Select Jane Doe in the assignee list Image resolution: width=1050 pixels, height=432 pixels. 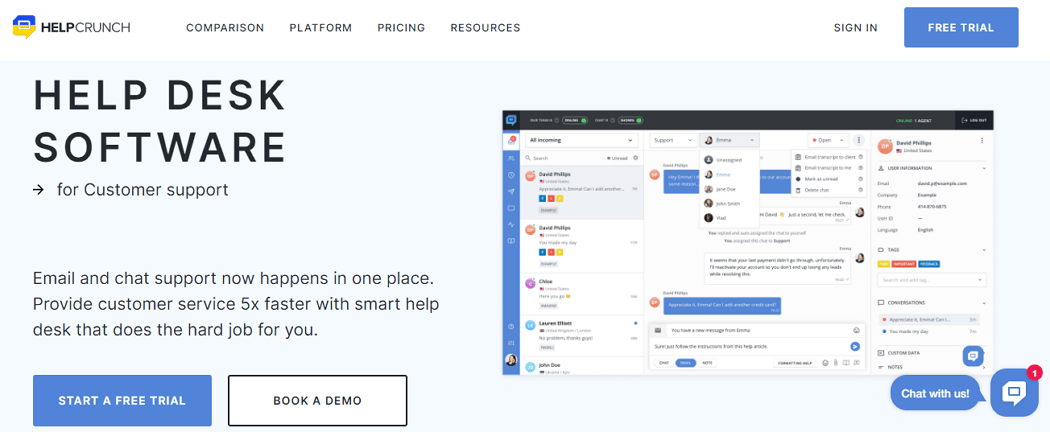[729, 189]
